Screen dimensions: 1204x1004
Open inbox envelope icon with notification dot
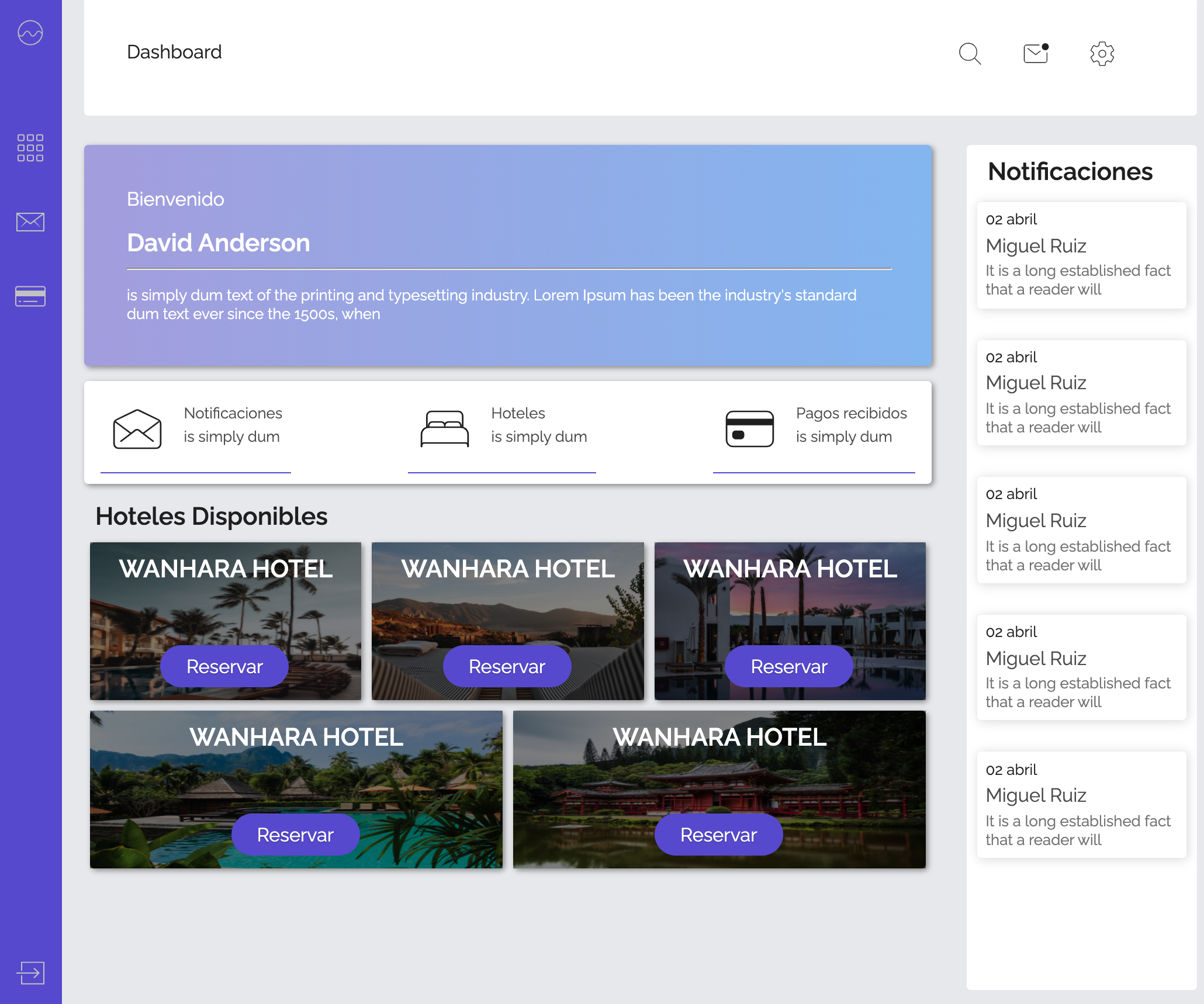pyautogui.click(x=1036, y=54)
